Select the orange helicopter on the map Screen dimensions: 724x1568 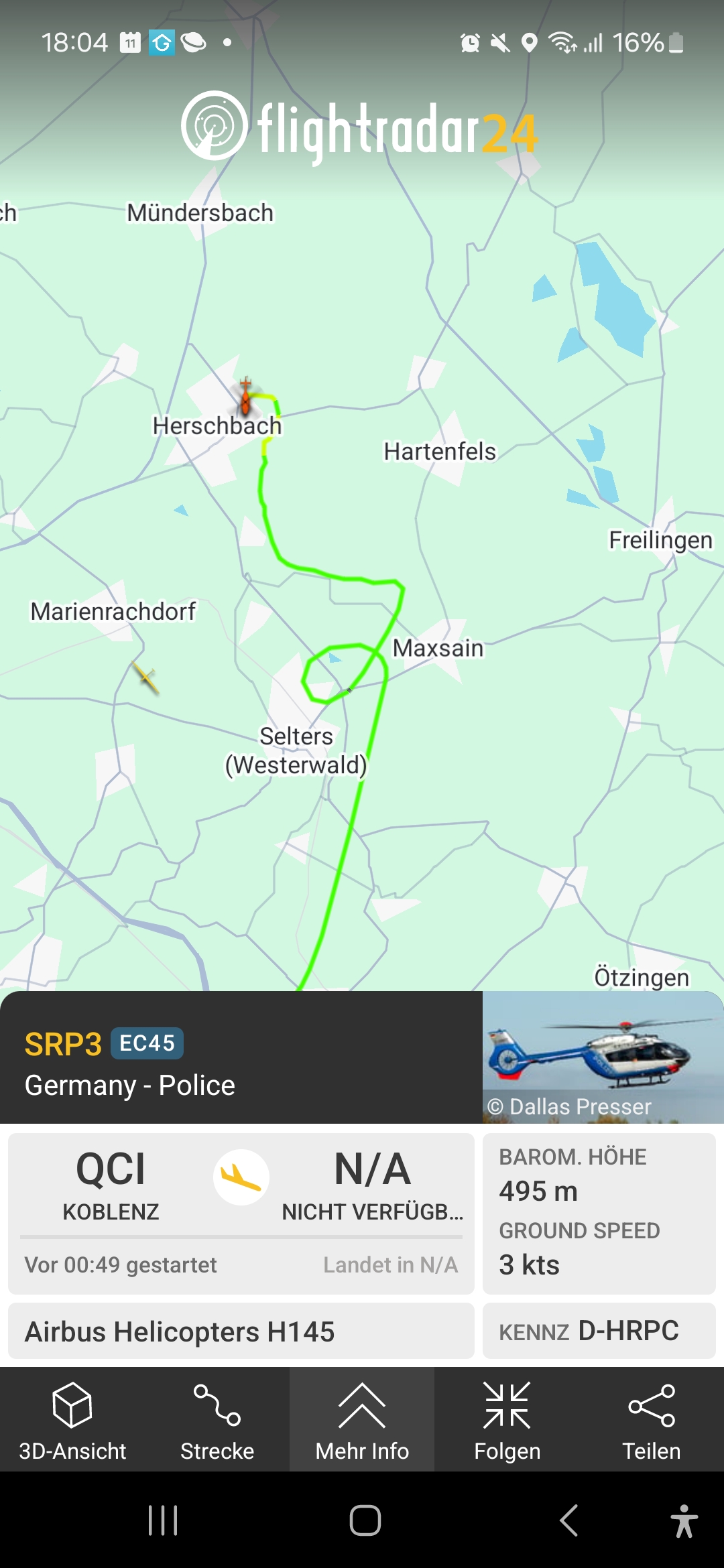tap(246, 397)
